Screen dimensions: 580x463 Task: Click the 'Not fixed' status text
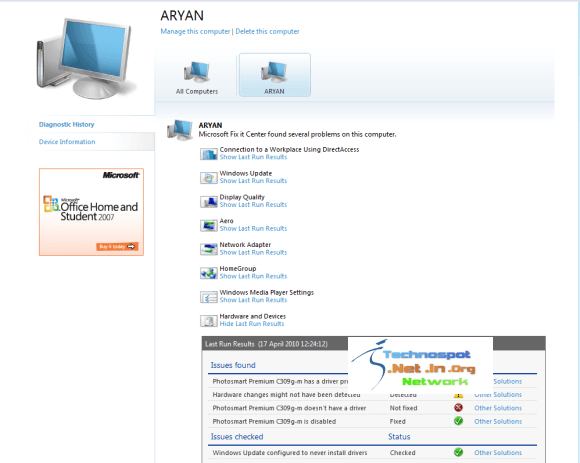tap(403, 408)
